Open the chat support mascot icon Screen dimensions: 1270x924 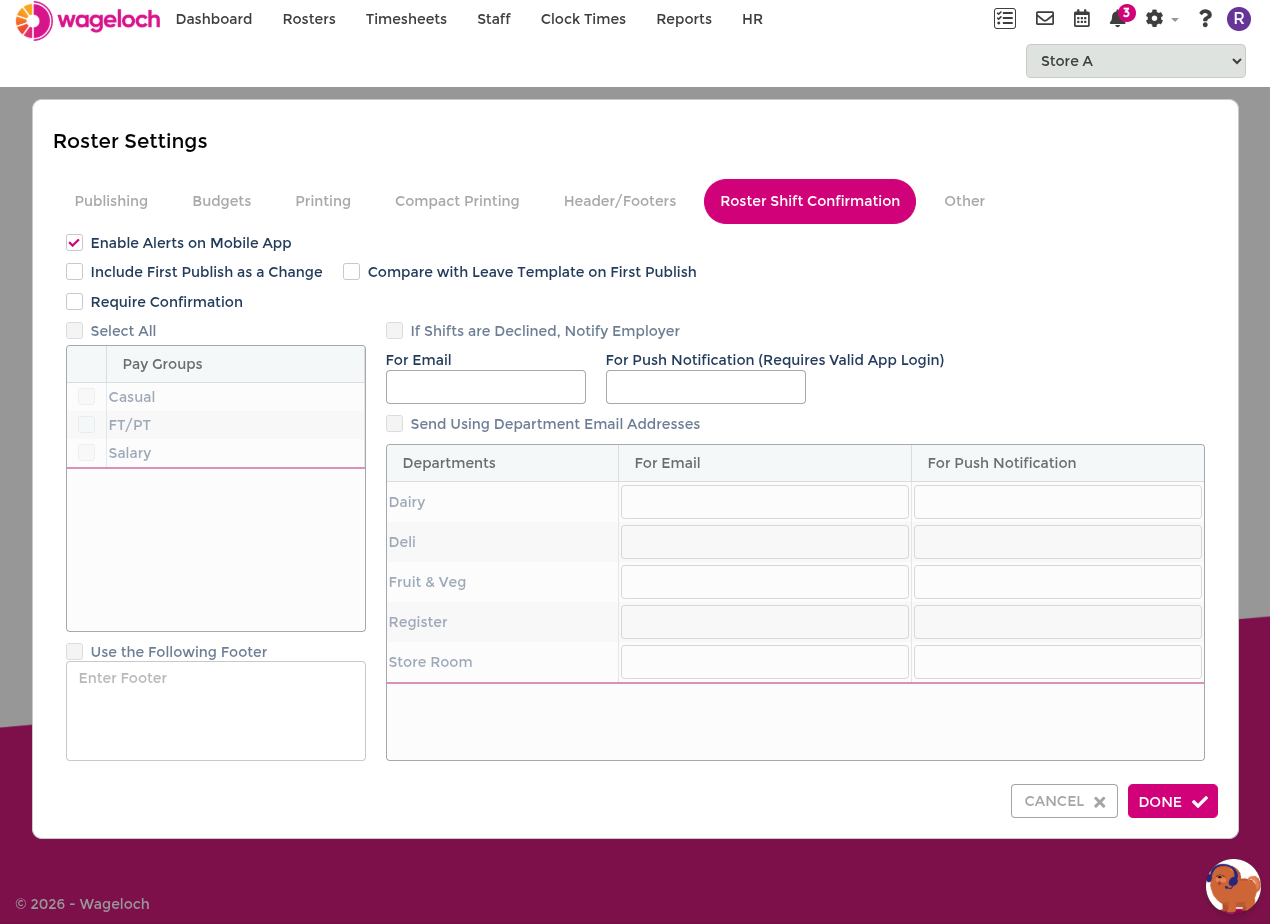pyautogui.click(x=1233, y=886)
